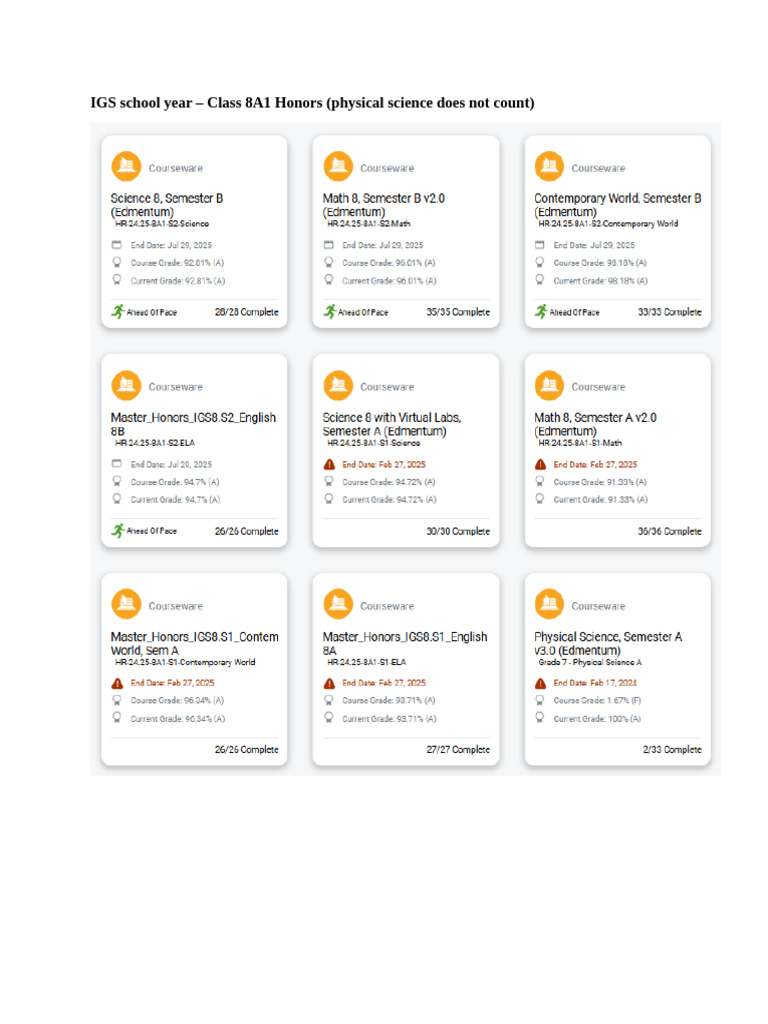The width and height of the screenshot is (768, 1024).
Task: Click the Courseware icon on Master_Honors_IGS8.S1_Contem World card
Action: [126, 604]
